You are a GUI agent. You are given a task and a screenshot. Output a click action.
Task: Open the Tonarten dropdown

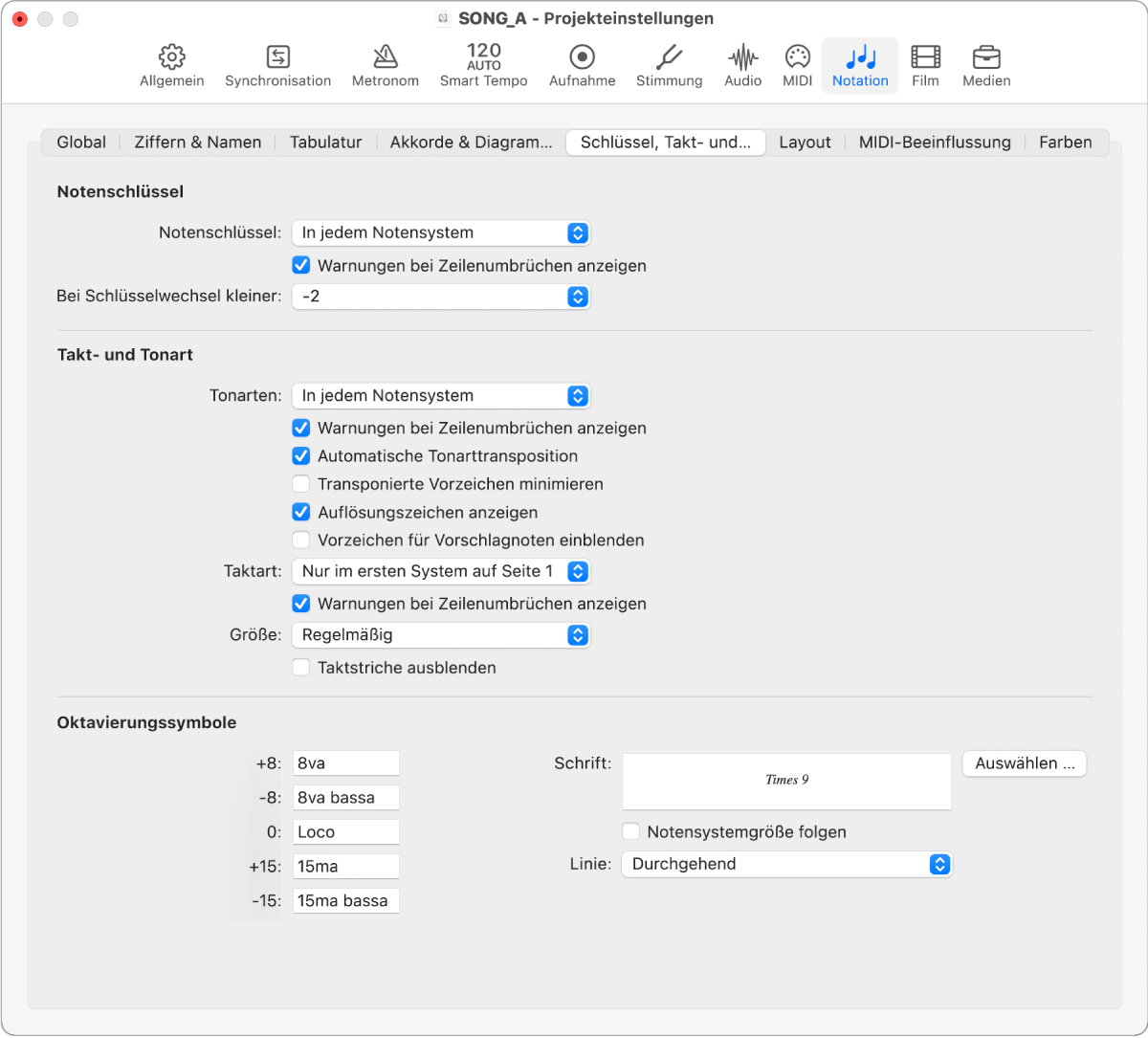(x=441, y=396)
